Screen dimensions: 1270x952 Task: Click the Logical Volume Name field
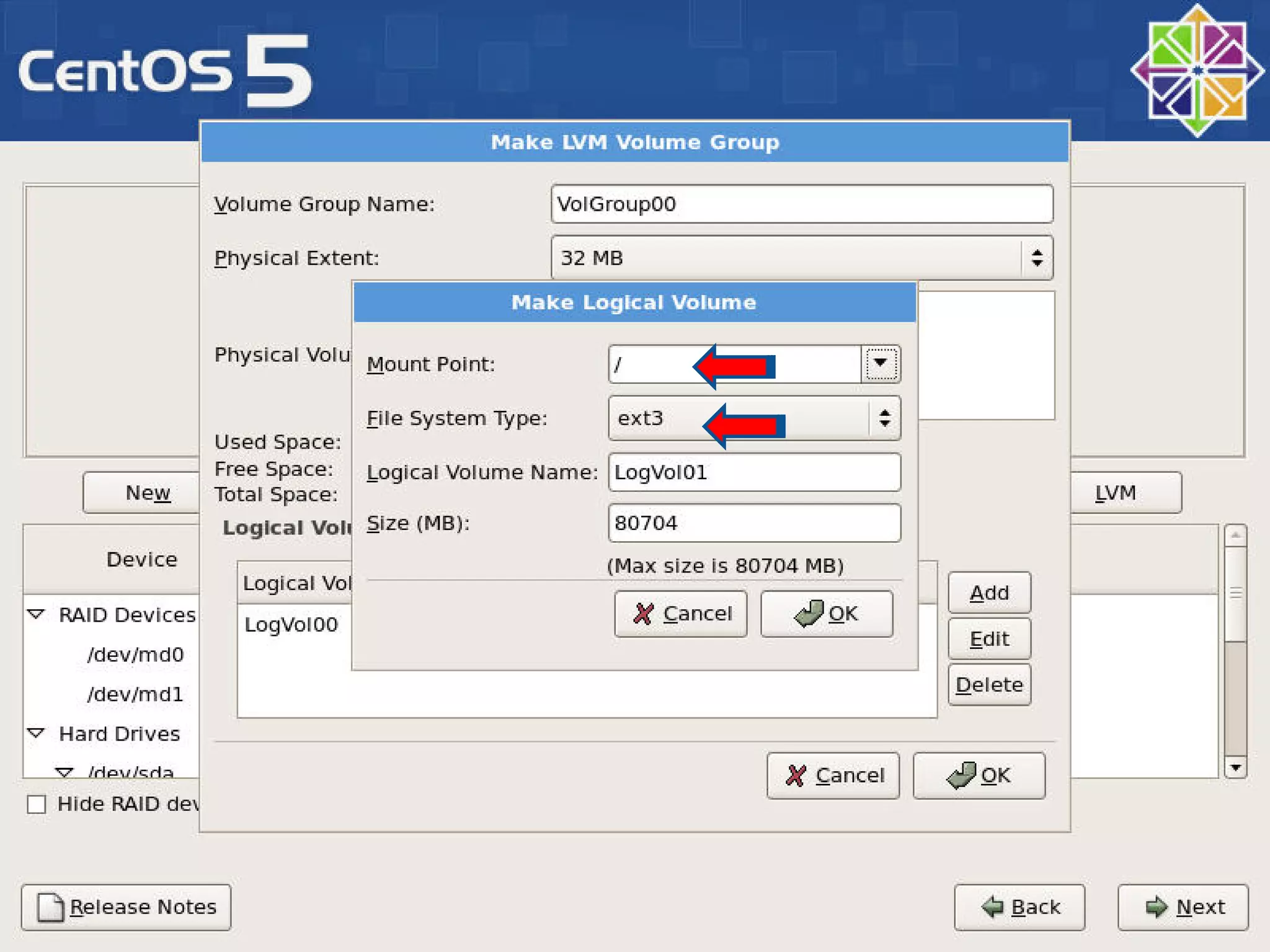754,472
